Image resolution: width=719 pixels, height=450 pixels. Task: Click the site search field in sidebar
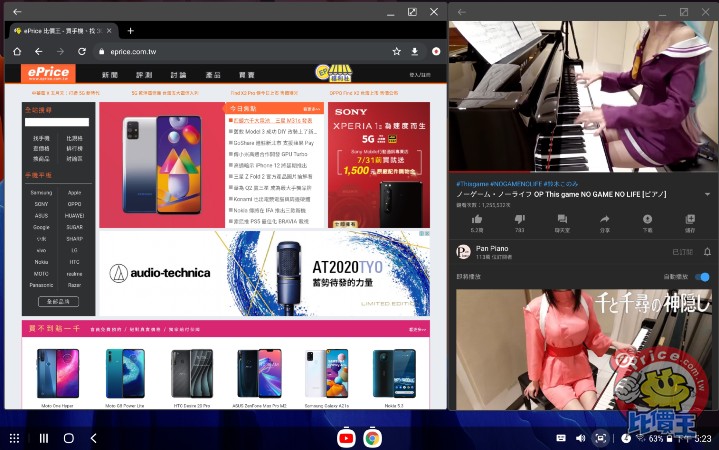click(57, 122)
